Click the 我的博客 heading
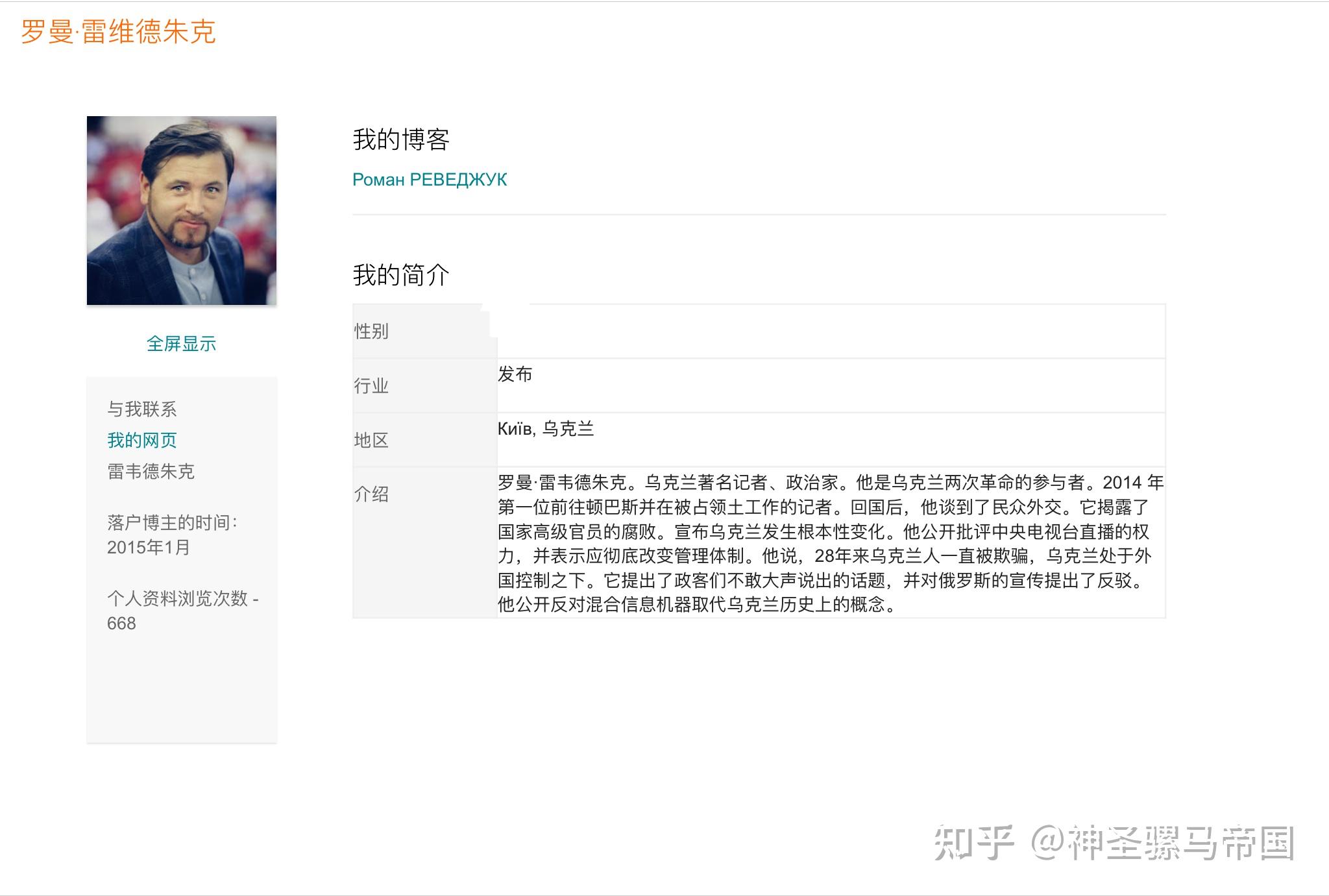 pyautogui.click(x=401, y=139)
